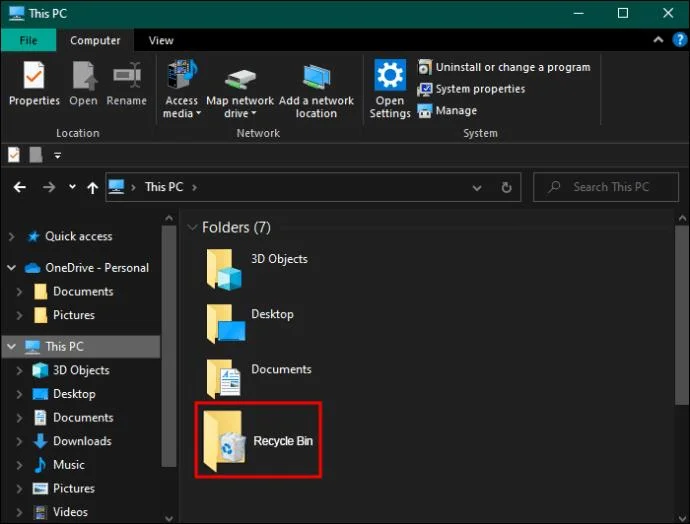The height and width of the screenshot is (524, 690).
Task: Go back with the left arrow
Action: (20, 187)
